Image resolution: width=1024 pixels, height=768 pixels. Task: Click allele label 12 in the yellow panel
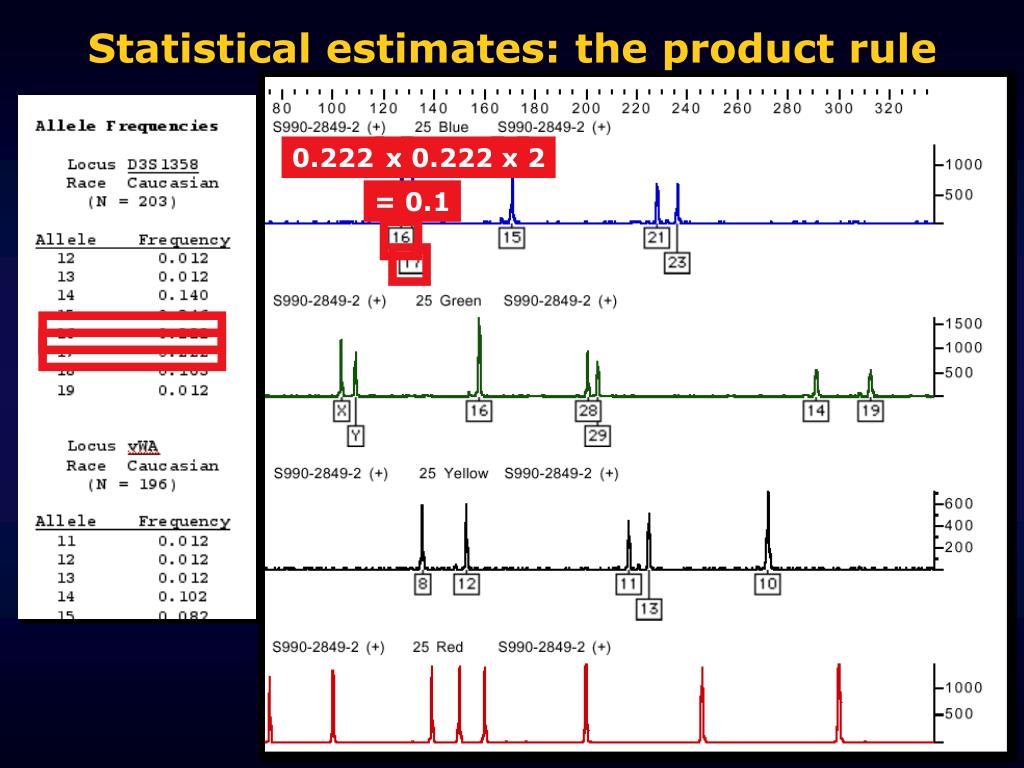click(x=466, y=584)
